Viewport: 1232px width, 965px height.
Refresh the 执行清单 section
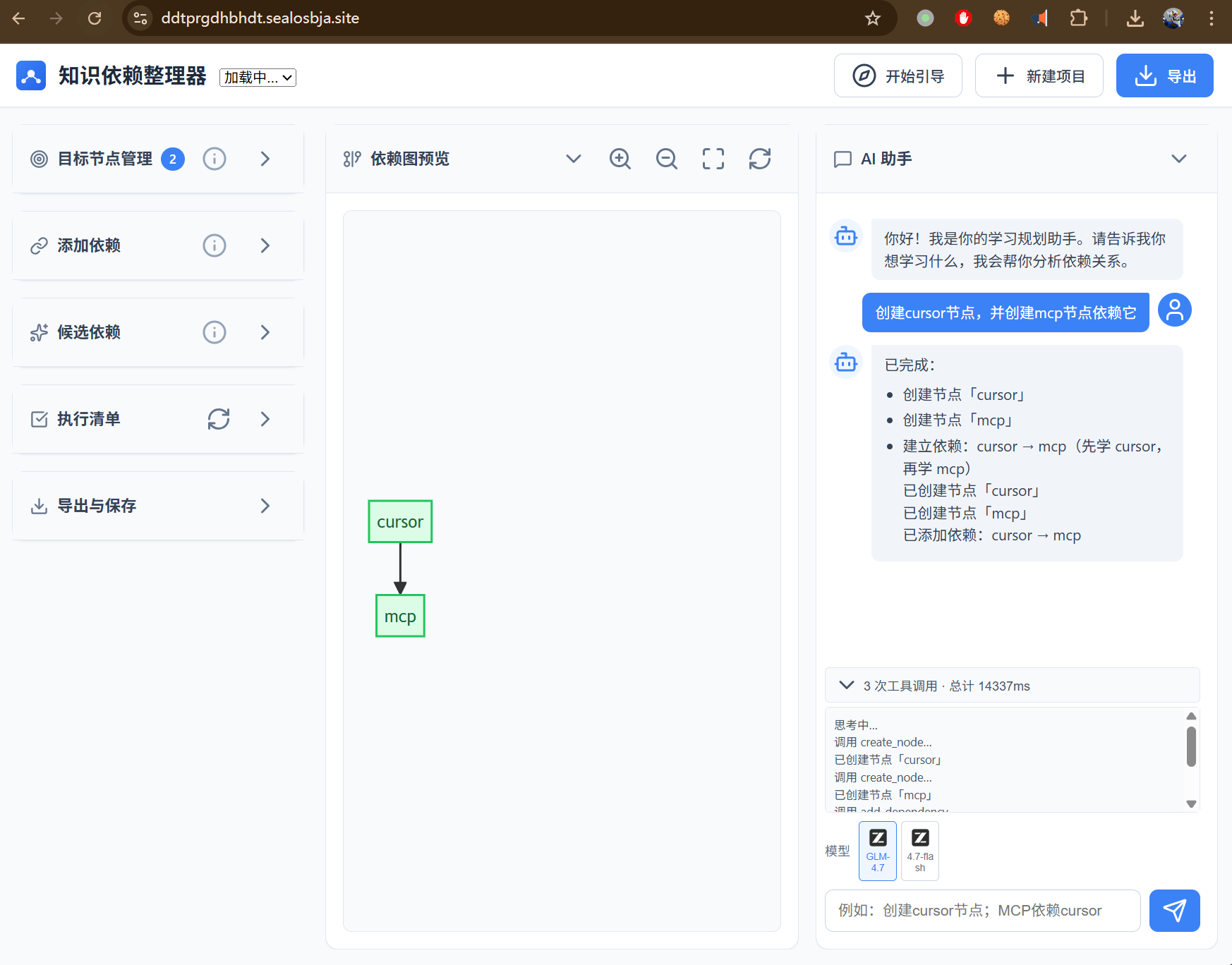click(219, 419)
